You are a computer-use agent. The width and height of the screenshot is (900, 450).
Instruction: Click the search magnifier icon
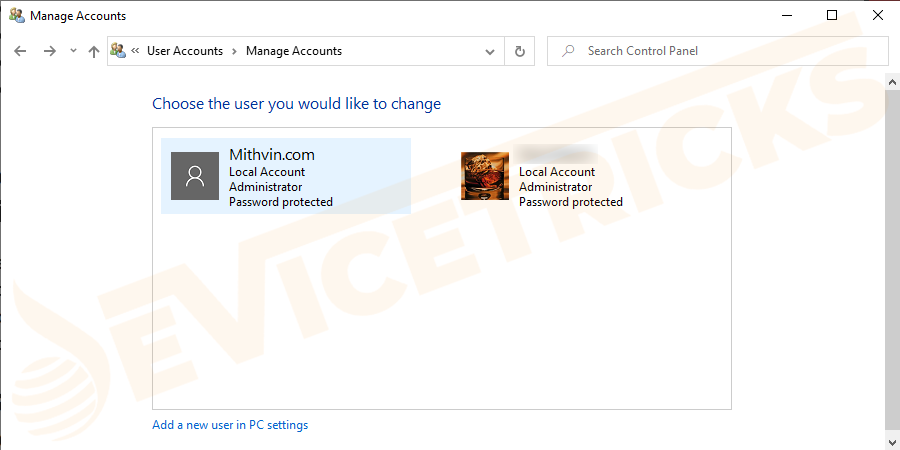568,51
